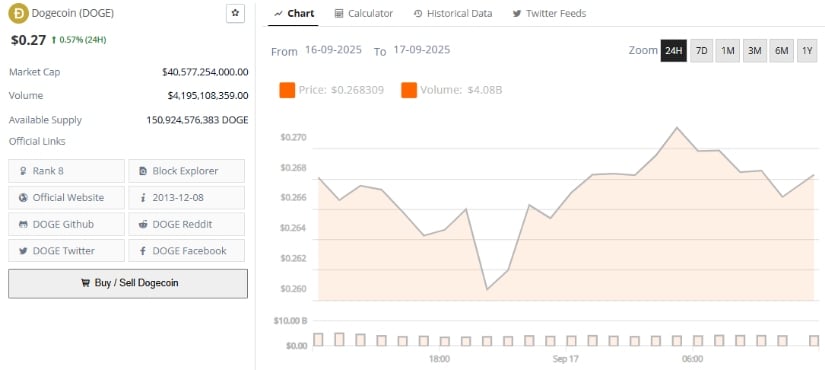Screen dimensions: 825x370
Task: Open the Chart tab
Action: click(295, 14)
